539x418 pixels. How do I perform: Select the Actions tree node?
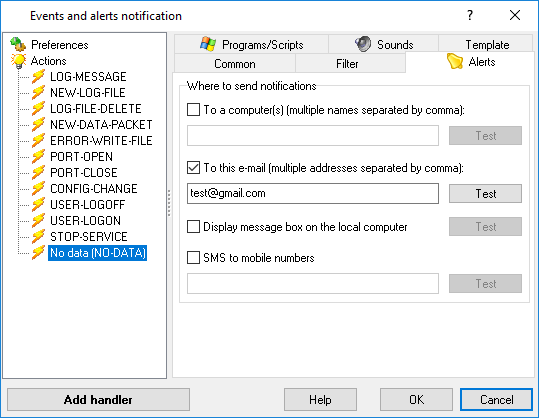pos(48,61)
